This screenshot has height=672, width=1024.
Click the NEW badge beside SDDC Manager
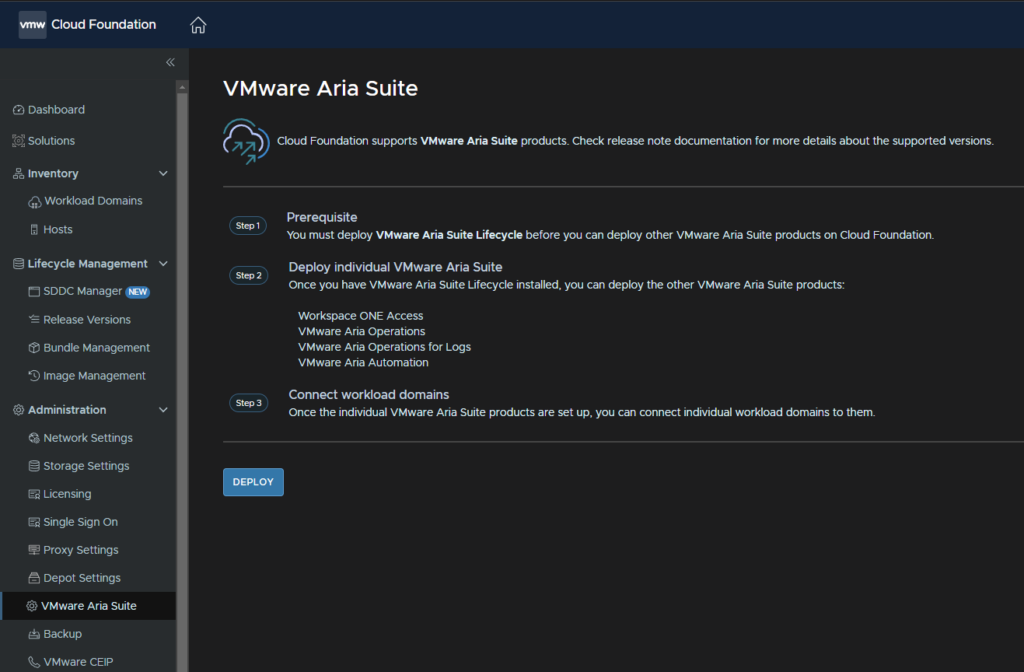pyautogui.click(x=138, y=292)
